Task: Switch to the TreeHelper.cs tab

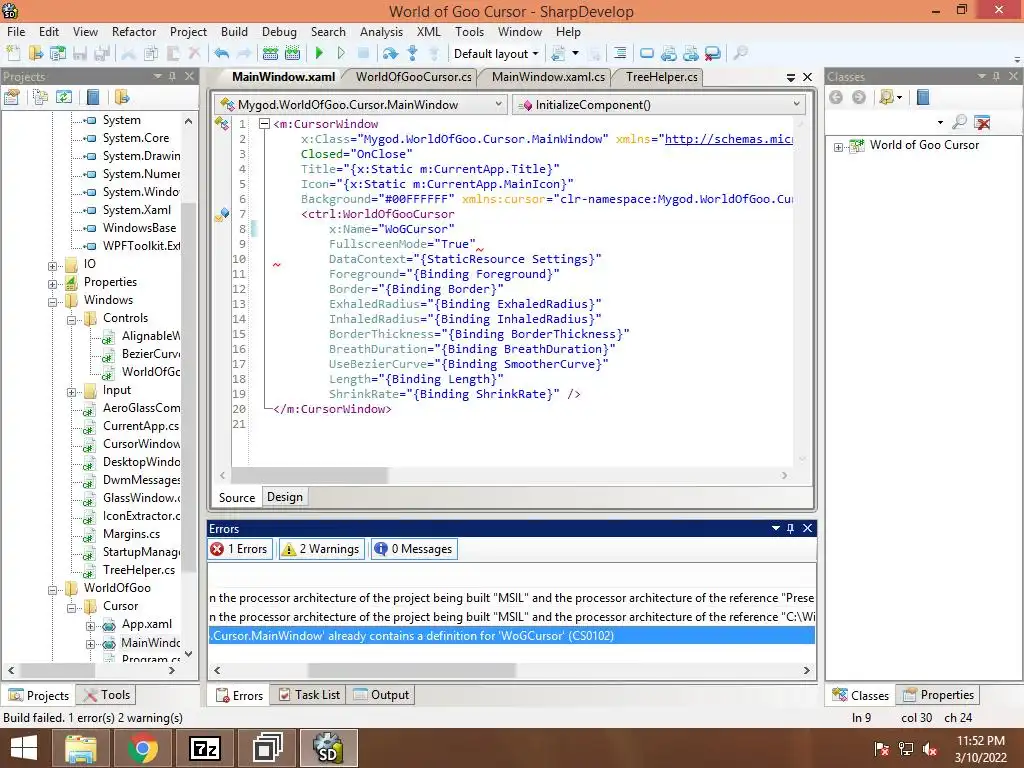Action: (661, 77)
